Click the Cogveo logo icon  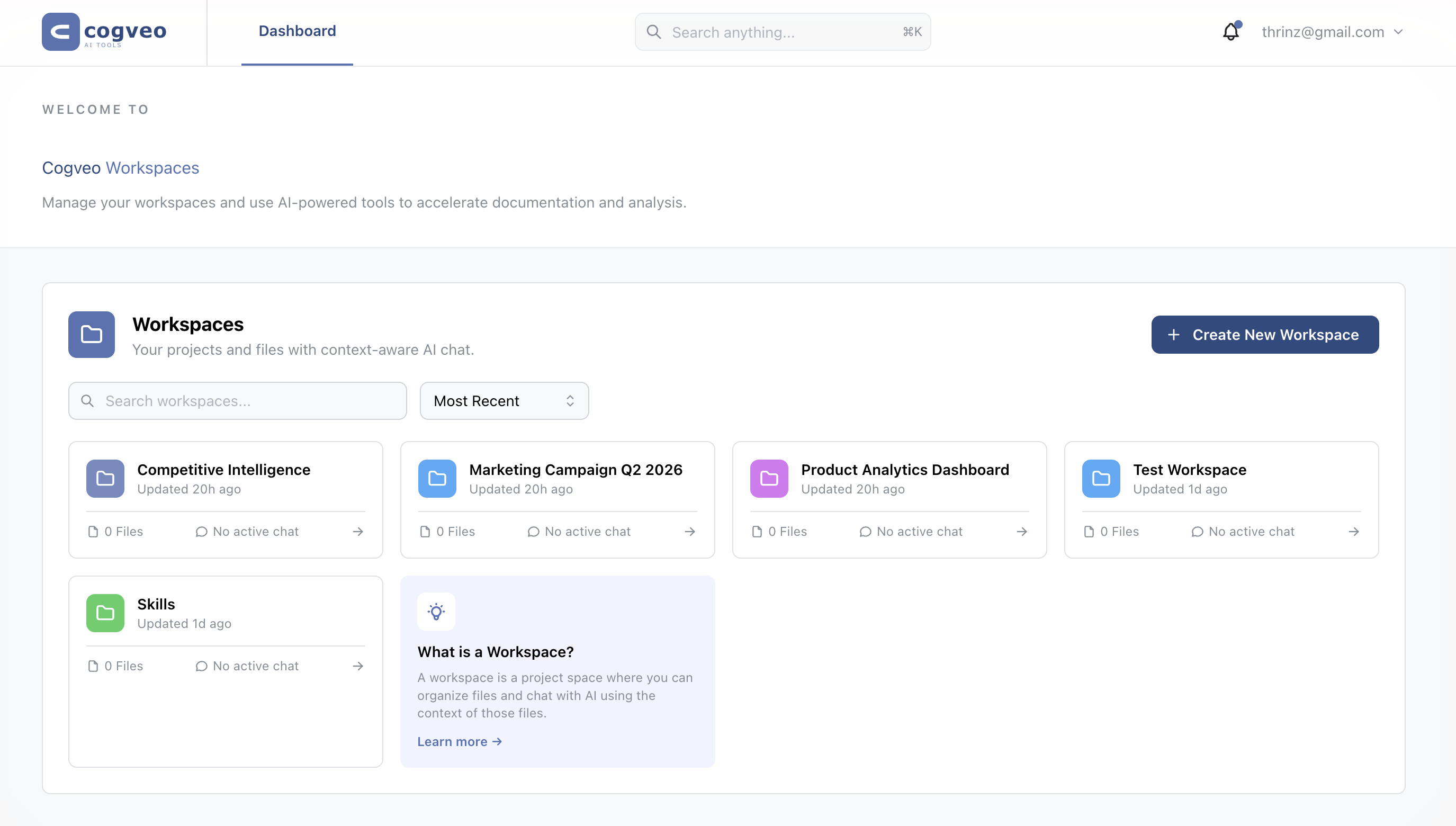click(x=60, y=31)
